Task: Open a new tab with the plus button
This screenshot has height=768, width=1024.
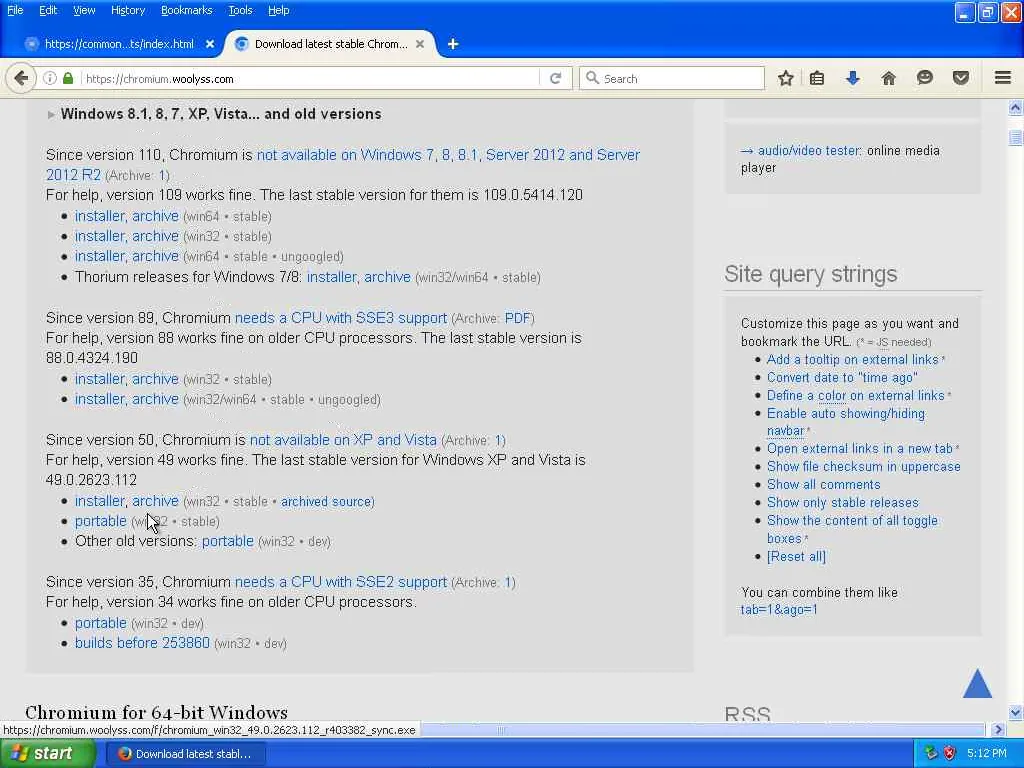Action: [453, 44]
